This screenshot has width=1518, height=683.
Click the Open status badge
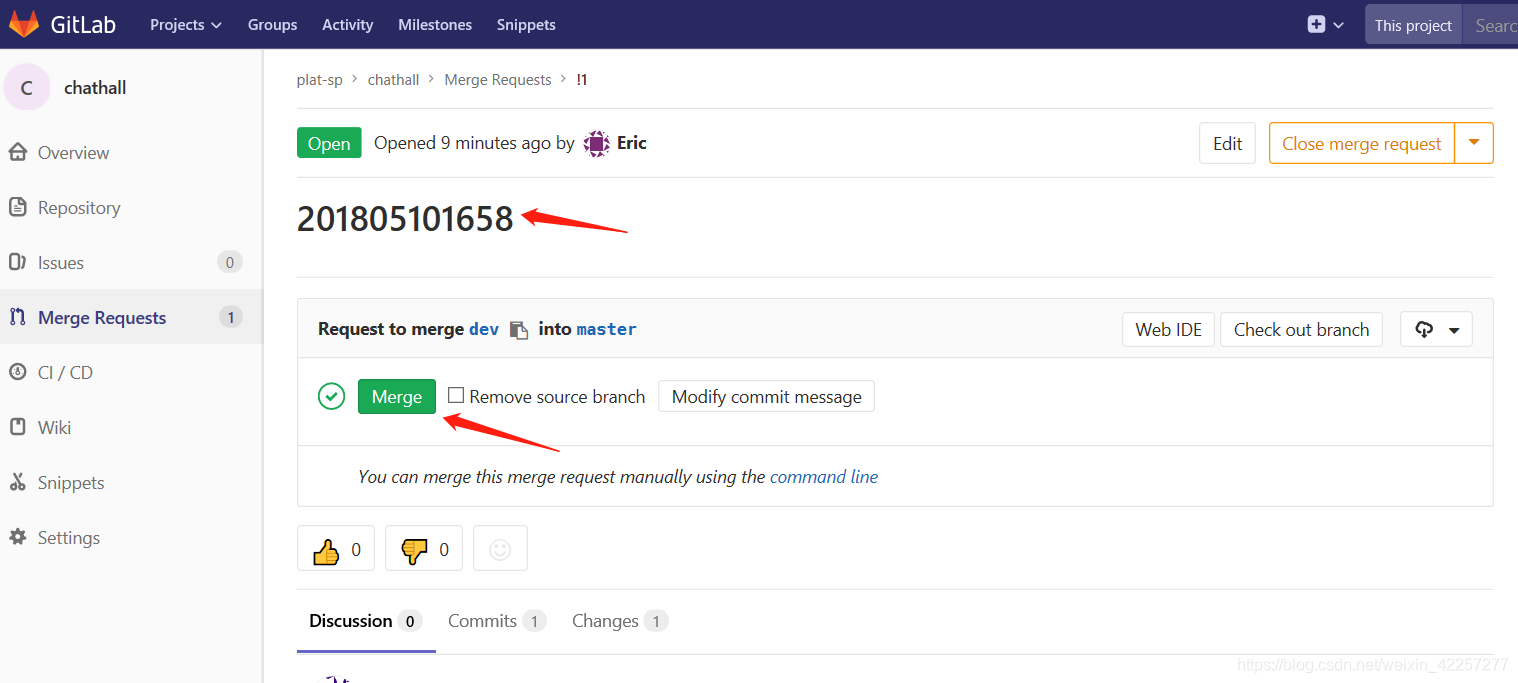point(329,143)
